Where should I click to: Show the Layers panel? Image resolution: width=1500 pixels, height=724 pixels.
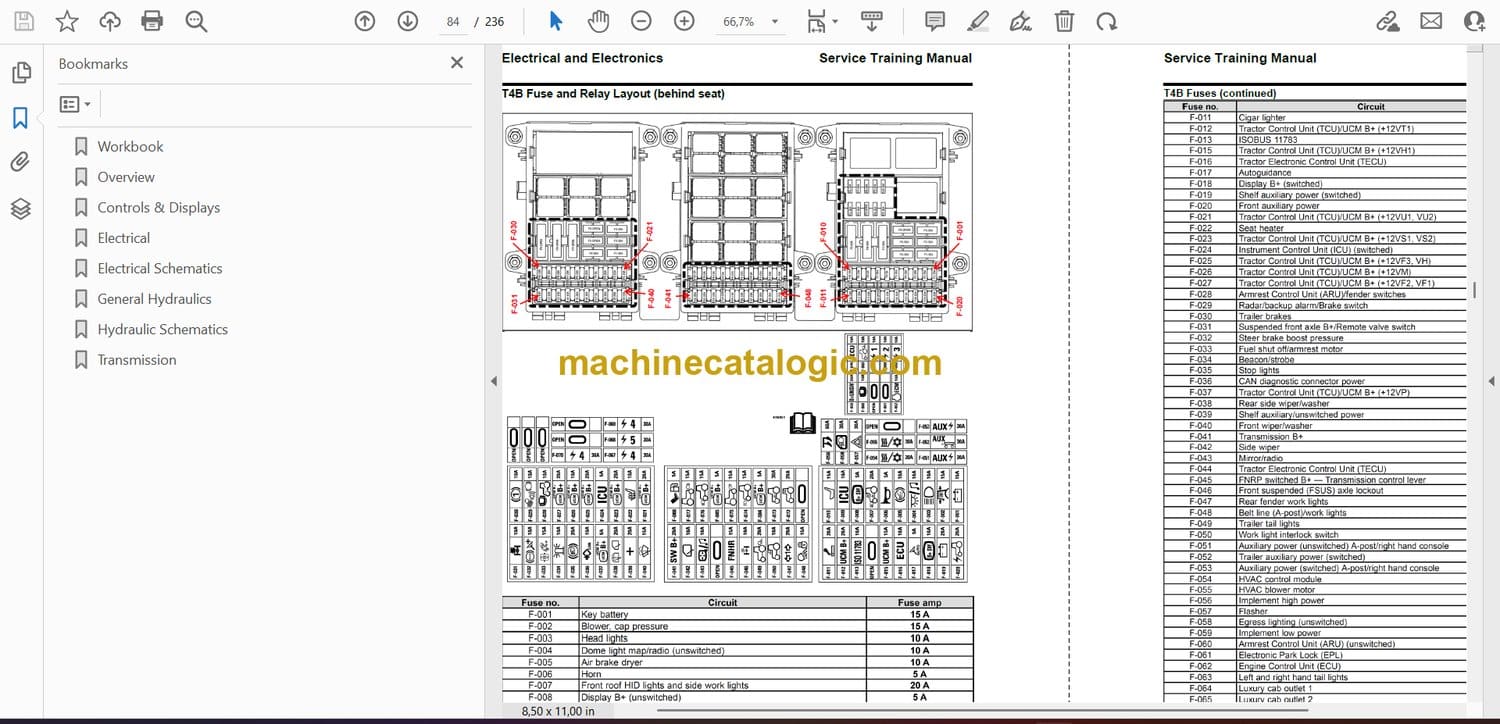click(x=20, y=208)
